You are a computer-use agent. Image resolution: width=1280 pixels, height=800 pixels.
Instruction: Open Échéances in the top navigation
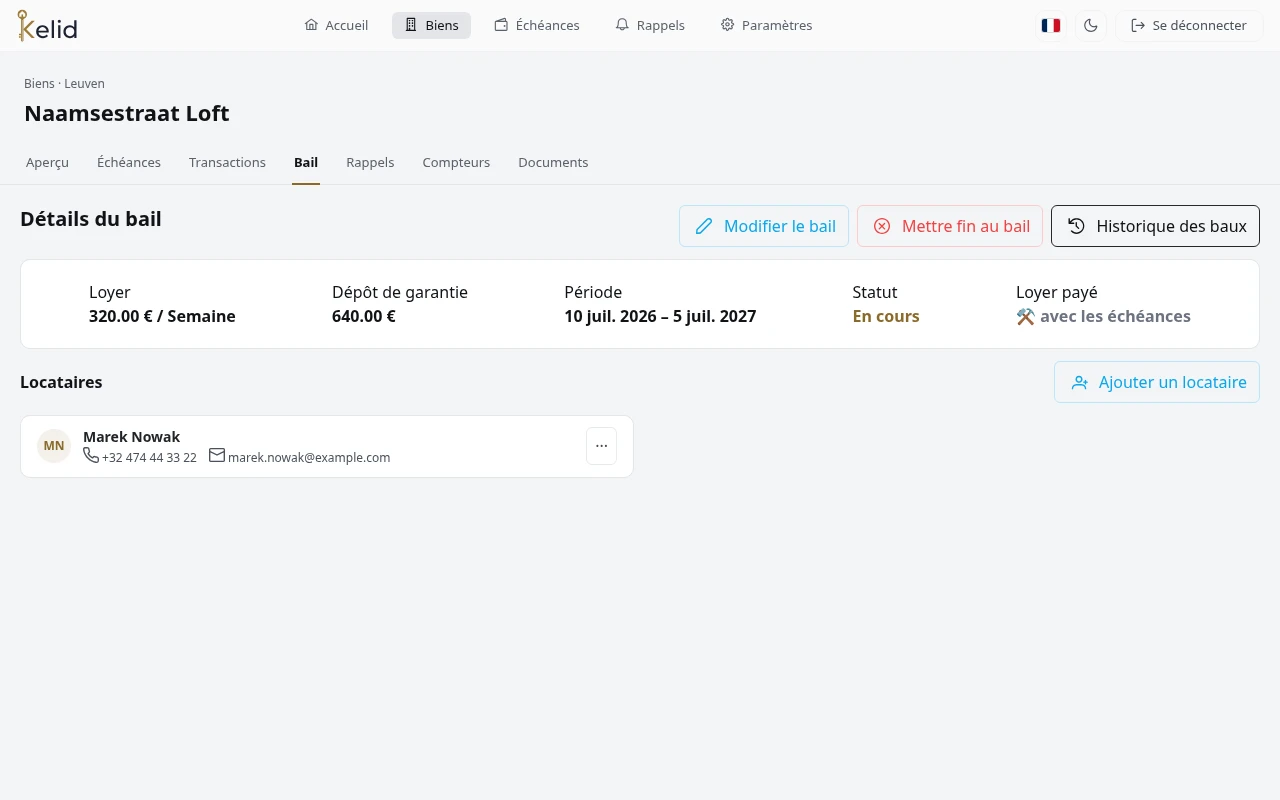(x=537, y=25)
